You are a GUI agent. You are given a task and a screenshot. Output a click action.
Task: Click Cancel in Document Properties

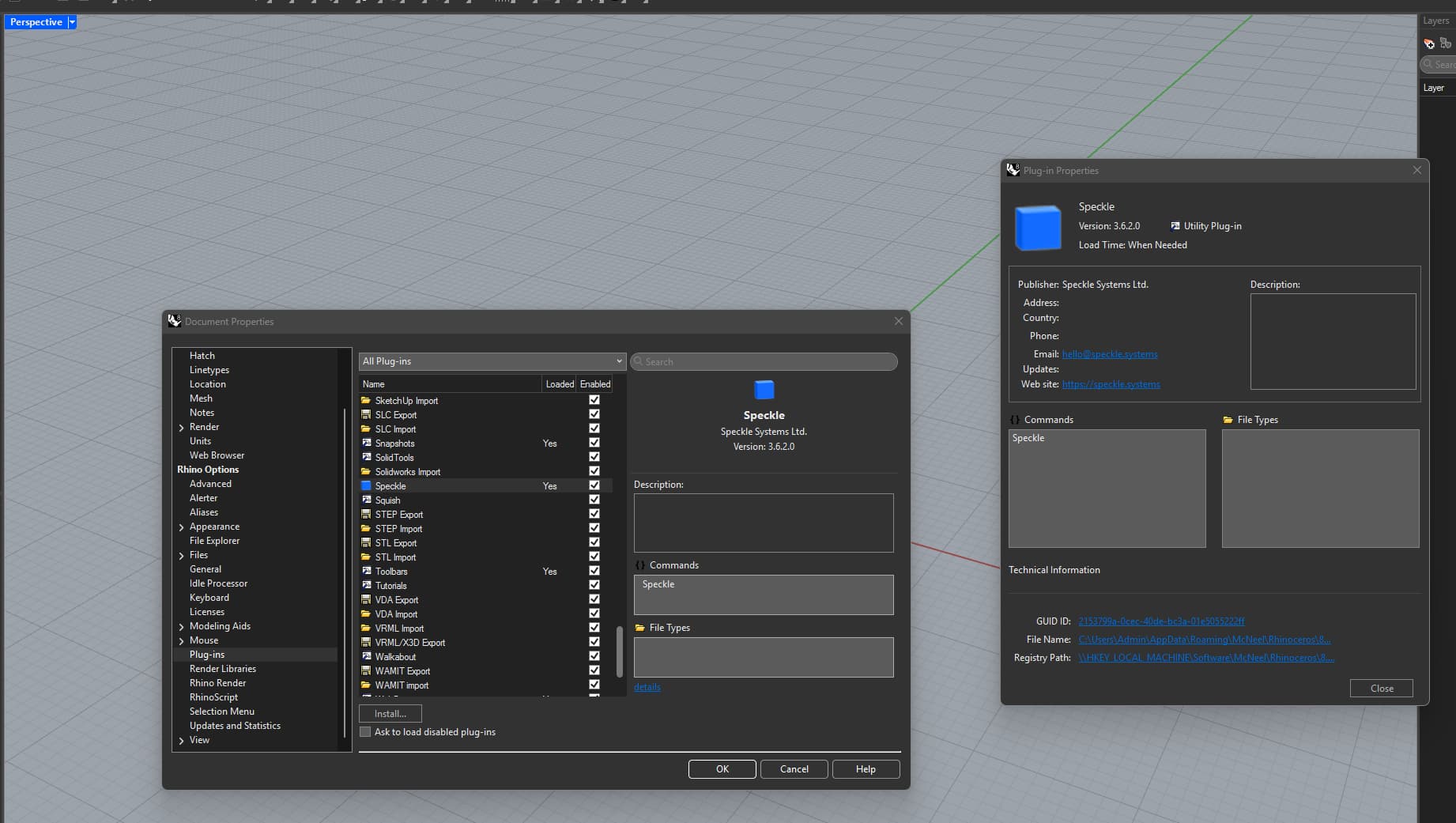(794, 769)
